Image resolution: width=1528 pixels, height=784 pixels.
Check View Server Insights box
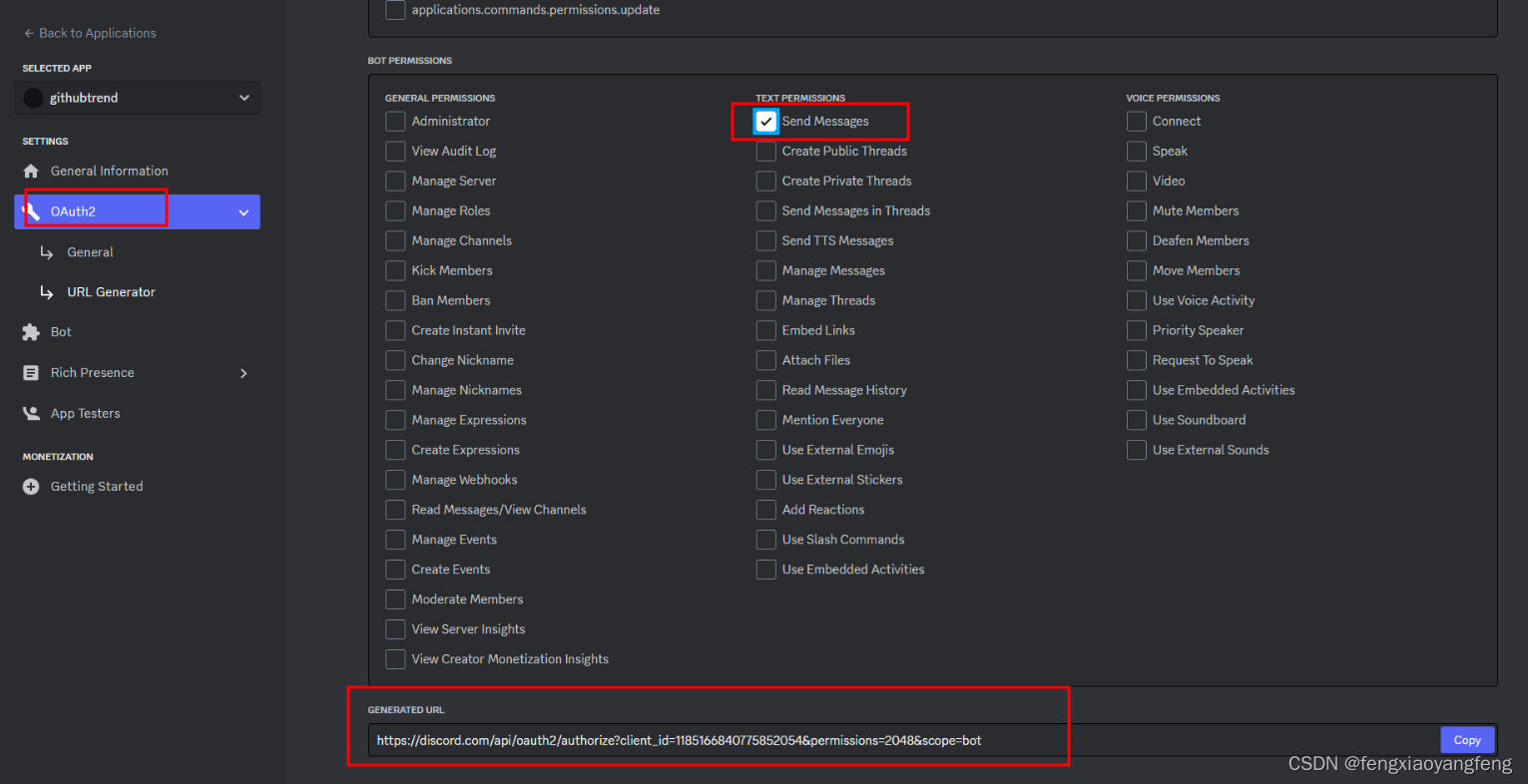(395, 629)
